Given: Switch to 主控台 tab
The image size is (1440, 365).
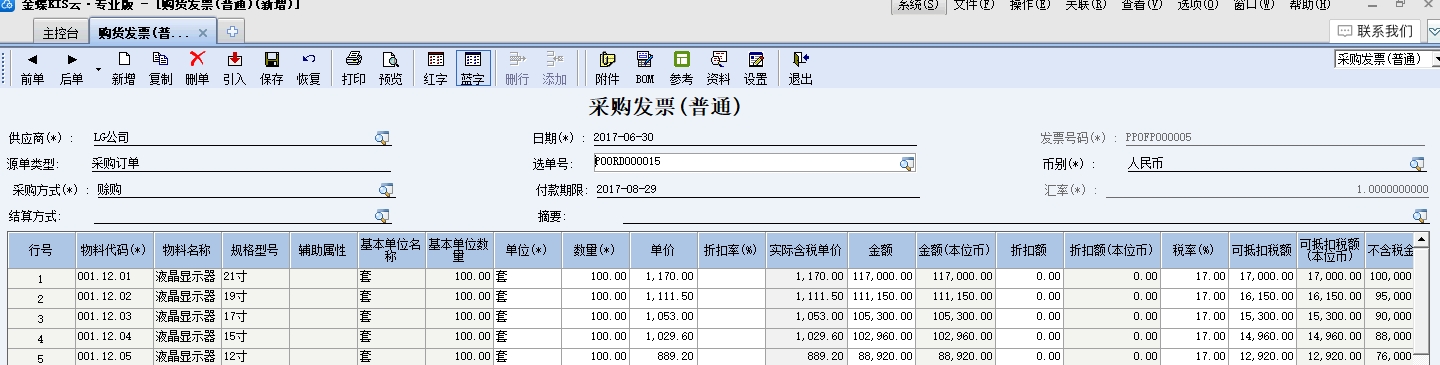Looking at the screenshot, I should pos(60,33).
